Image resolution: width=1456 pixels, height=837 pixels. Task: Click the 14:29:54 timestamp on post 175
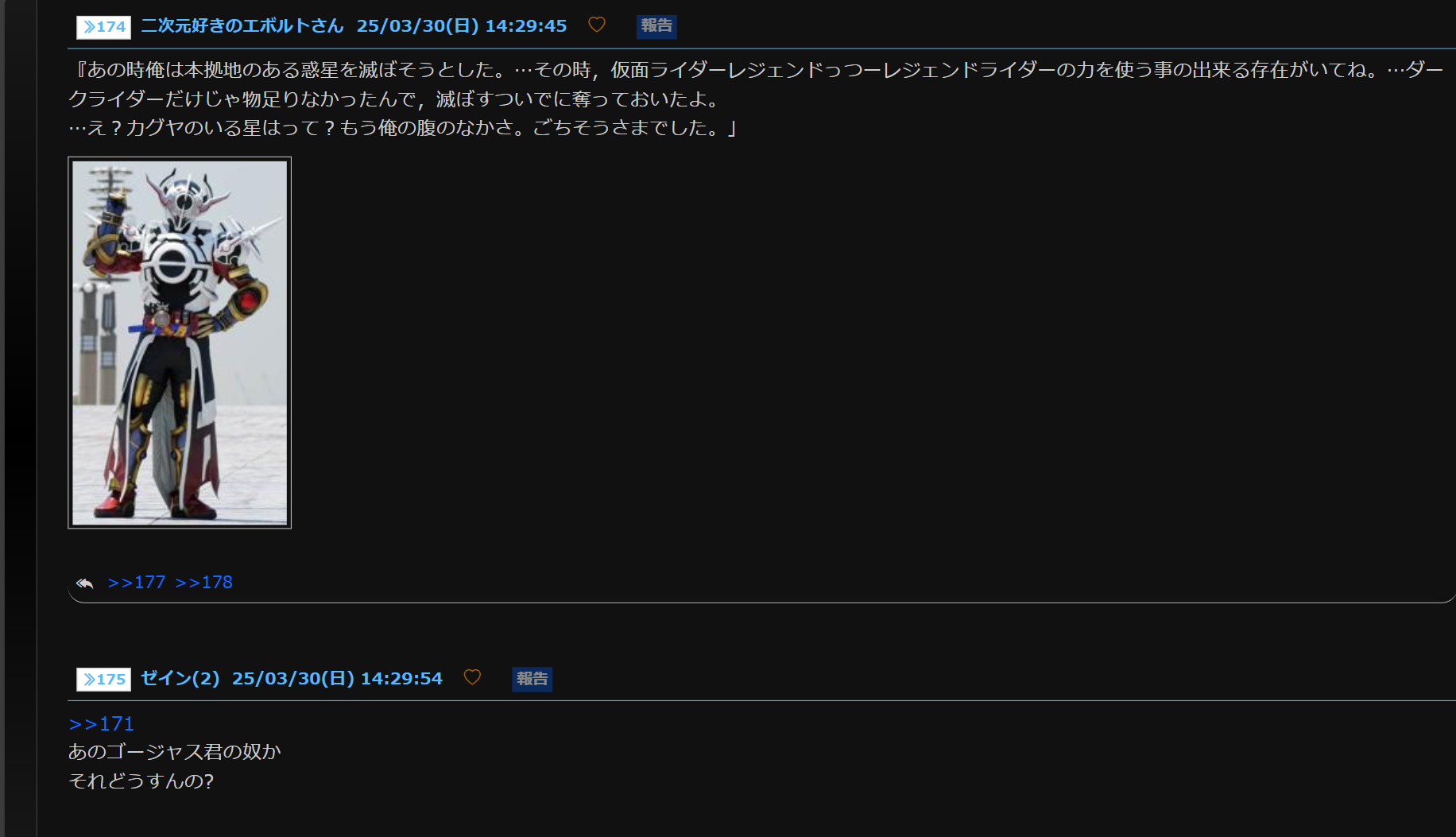pos(401,678)
